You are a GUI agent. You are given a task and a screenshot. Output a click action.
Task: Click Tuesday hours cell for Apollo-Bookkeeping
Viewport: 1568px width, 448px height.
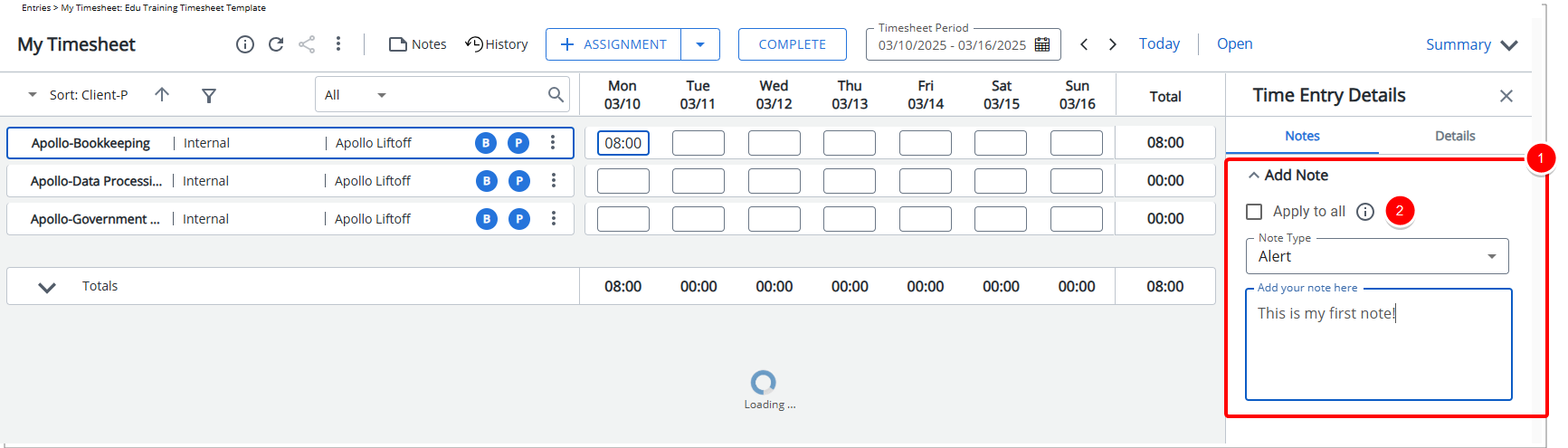698,143
